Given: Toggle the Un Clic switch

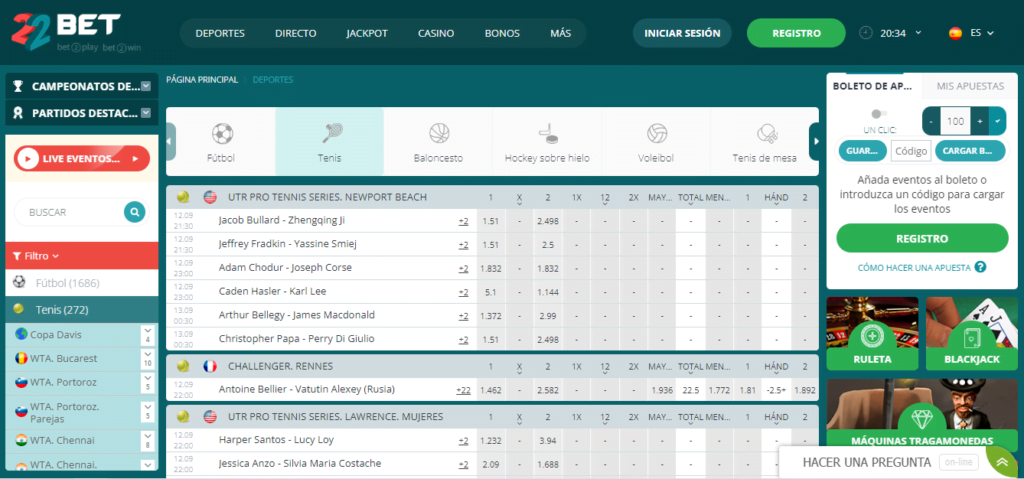Looking at the screenshot, I should click(879, 114).
